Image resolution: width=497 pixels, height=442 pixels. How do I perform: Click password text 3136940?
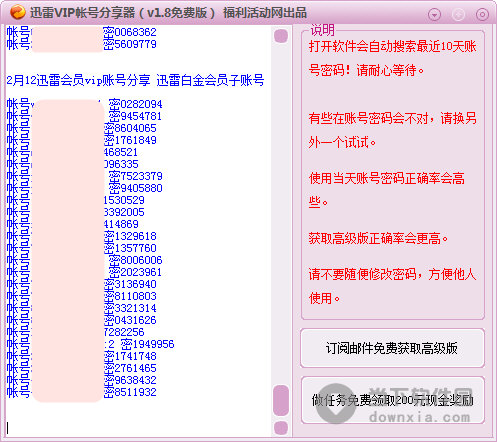[x=135, y=284]
